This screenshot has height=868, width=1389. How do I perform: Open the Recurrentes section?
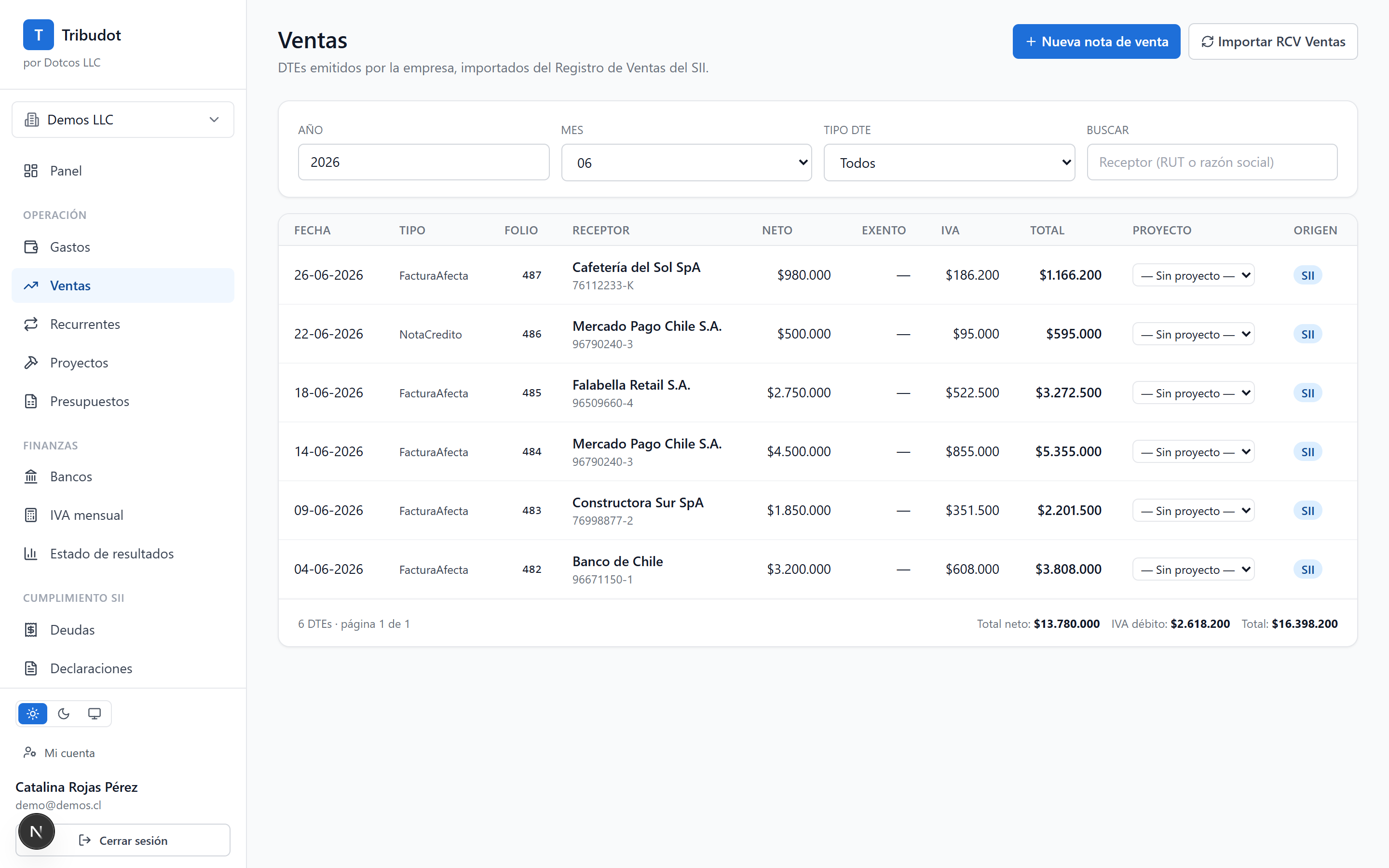[x=123, y=324]
